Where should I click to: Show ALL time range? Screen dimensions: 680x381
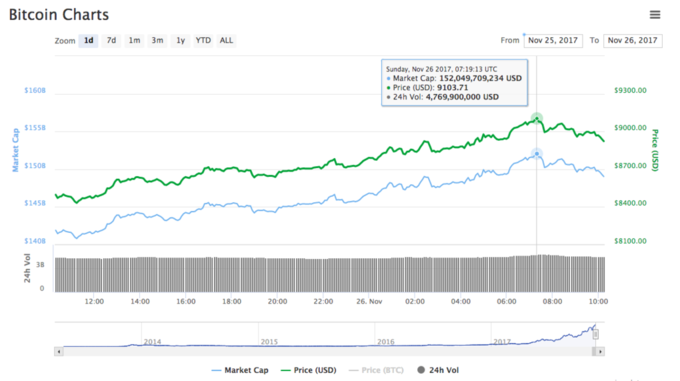coord(226,40)
